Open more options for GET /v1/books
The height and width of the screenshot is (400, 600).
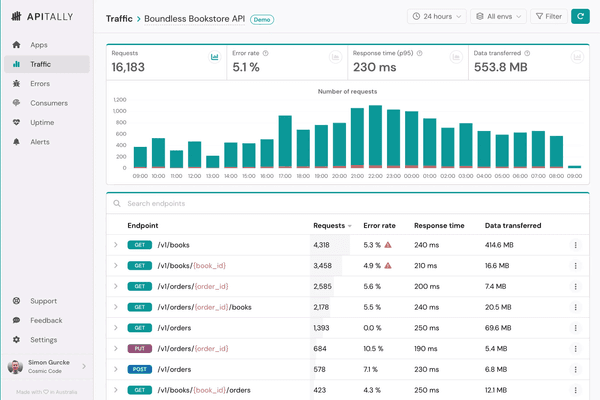(x=575, y=245)
